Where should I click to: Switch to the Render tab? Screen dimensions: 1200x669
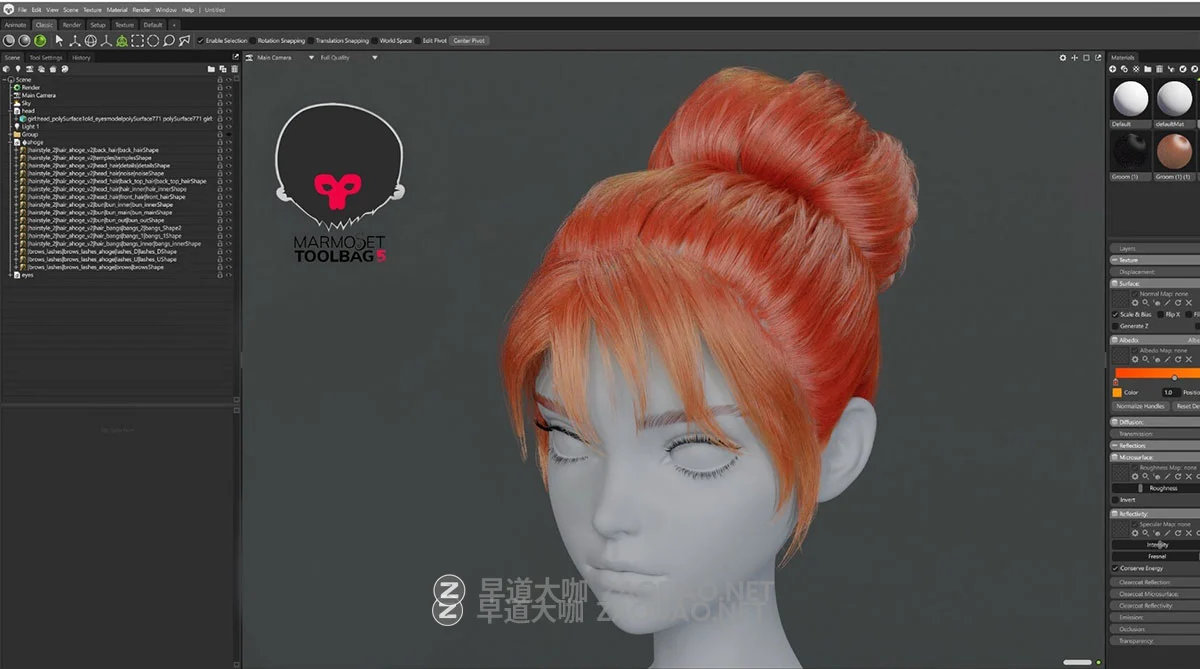[x=70, y=25]
